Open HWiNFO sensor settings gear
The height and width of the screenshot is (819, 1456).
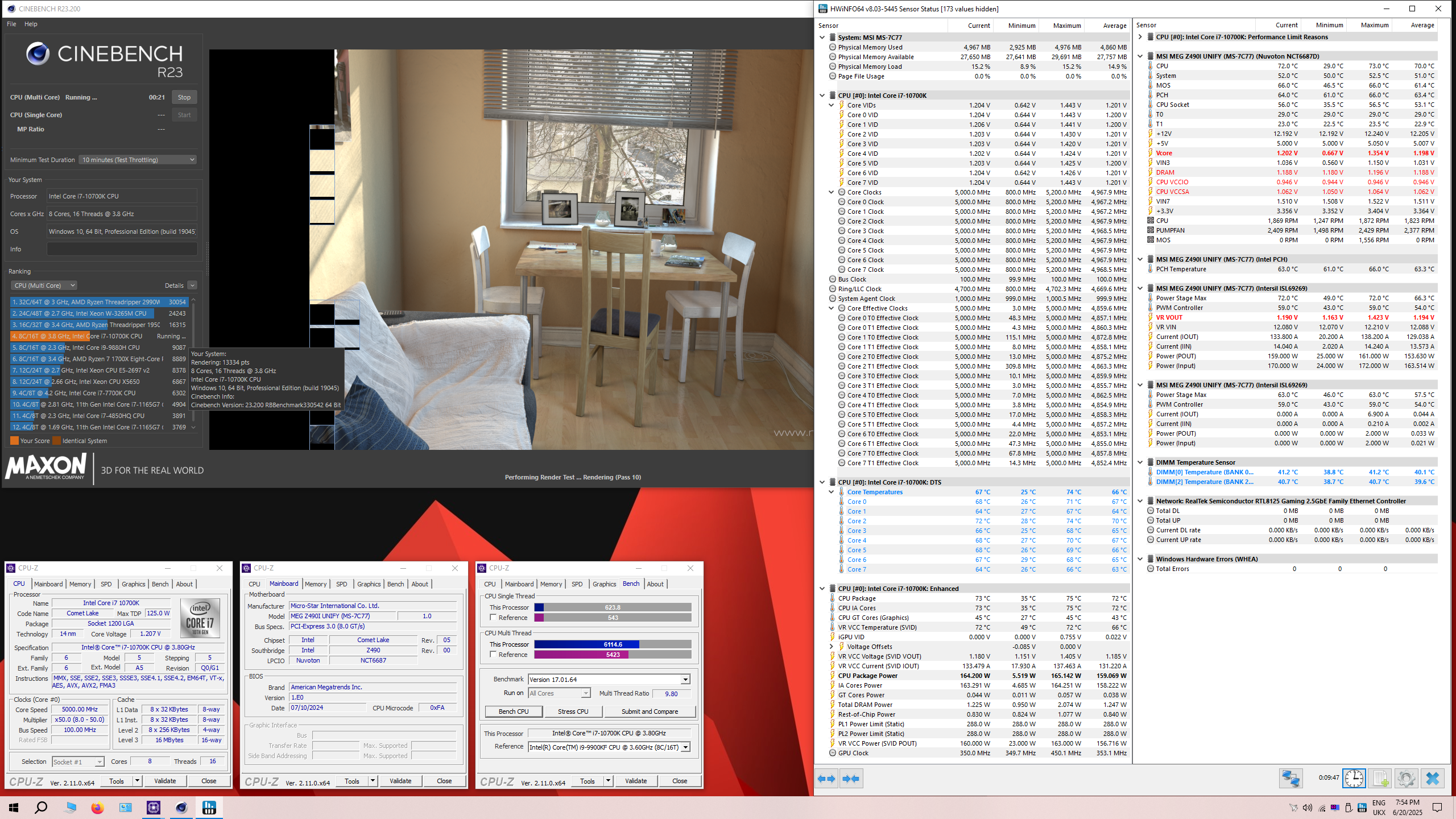tap(1407, 779)
